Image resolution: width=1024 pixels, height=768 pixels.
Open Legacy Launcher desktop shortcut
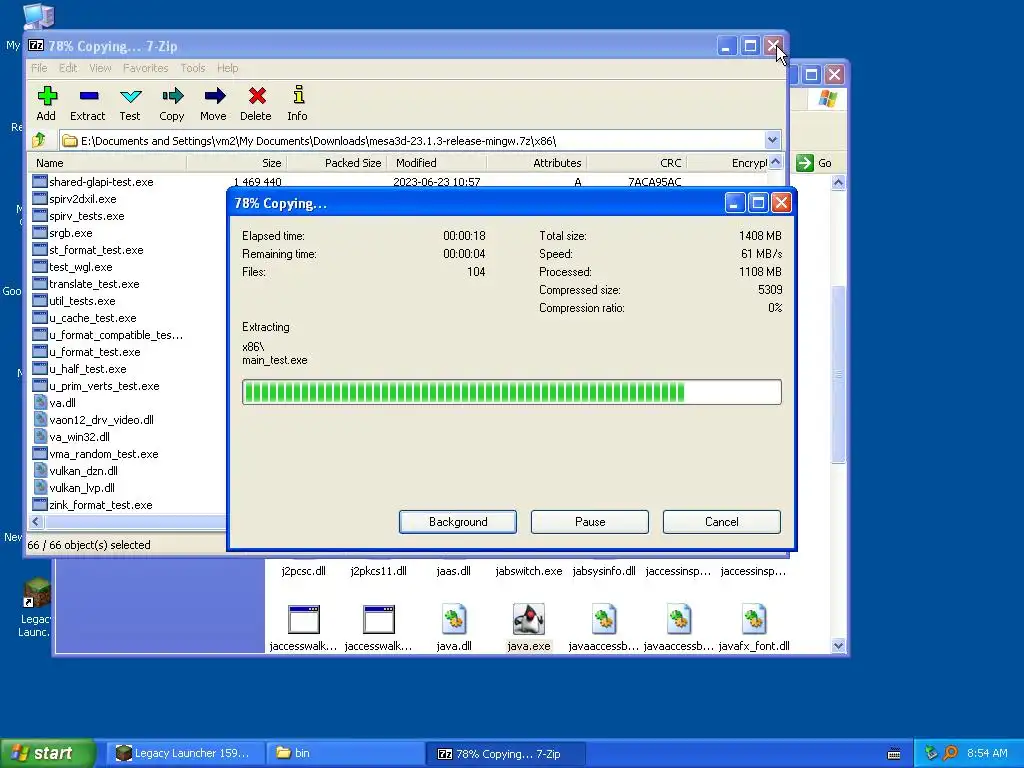36,607
